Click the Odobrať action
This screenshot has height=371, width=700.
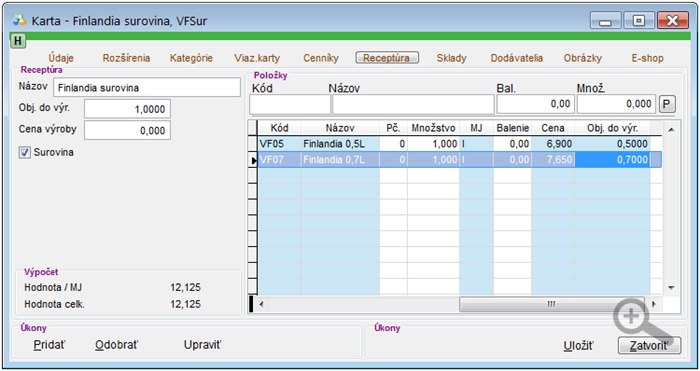pyautogui.click(x=117, y=345)
